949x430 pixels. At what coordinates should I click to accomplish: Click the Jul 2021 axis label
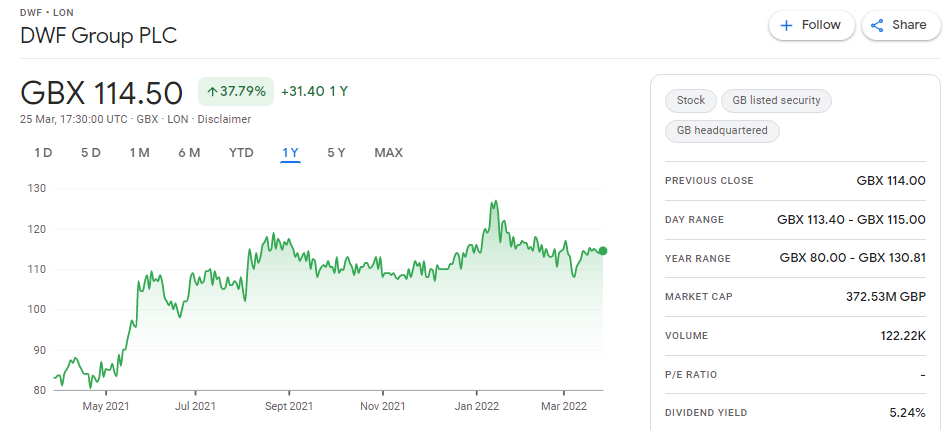[x=195, y=406]
